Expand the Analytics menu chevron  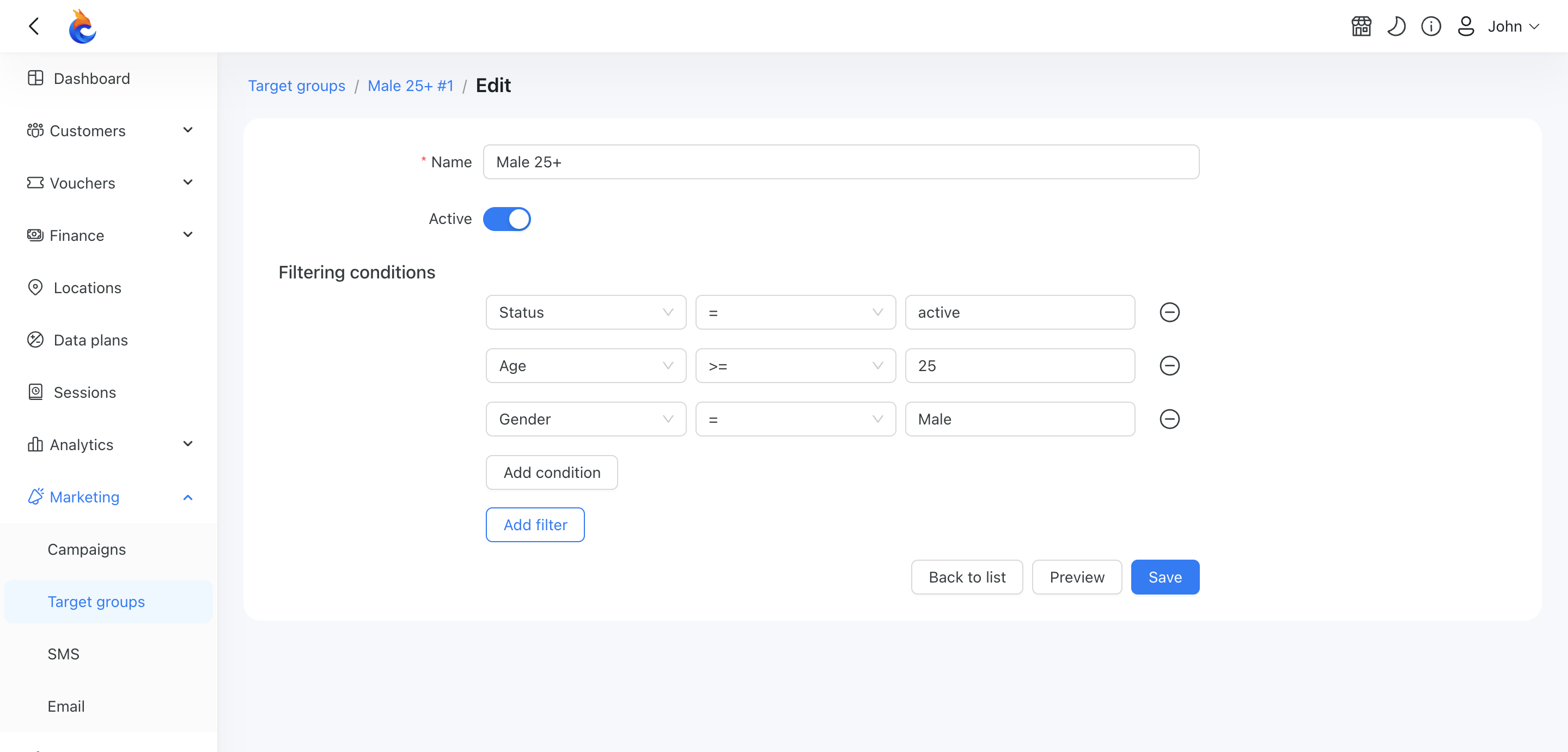(x=188, y=445)
